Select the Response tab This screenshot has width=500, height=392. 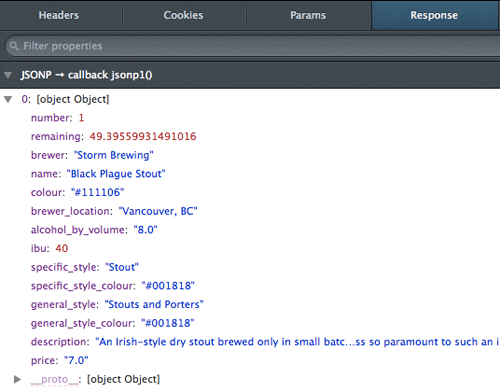pyautogui.click(x=434, y=15)
